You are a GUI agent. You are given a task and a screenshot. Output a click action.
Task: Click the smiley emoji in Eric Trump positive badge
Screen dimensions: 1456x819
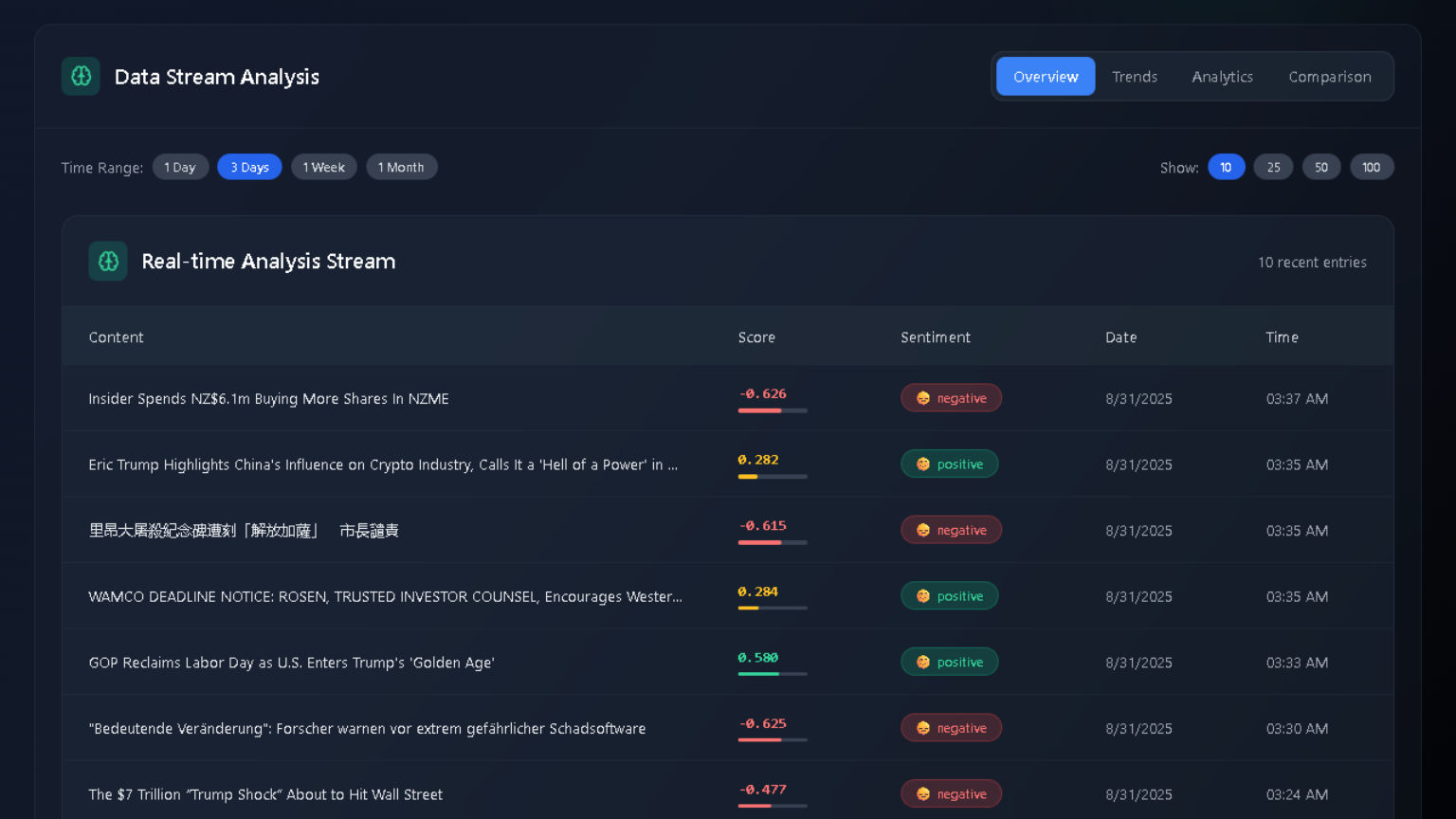point(923,464)
